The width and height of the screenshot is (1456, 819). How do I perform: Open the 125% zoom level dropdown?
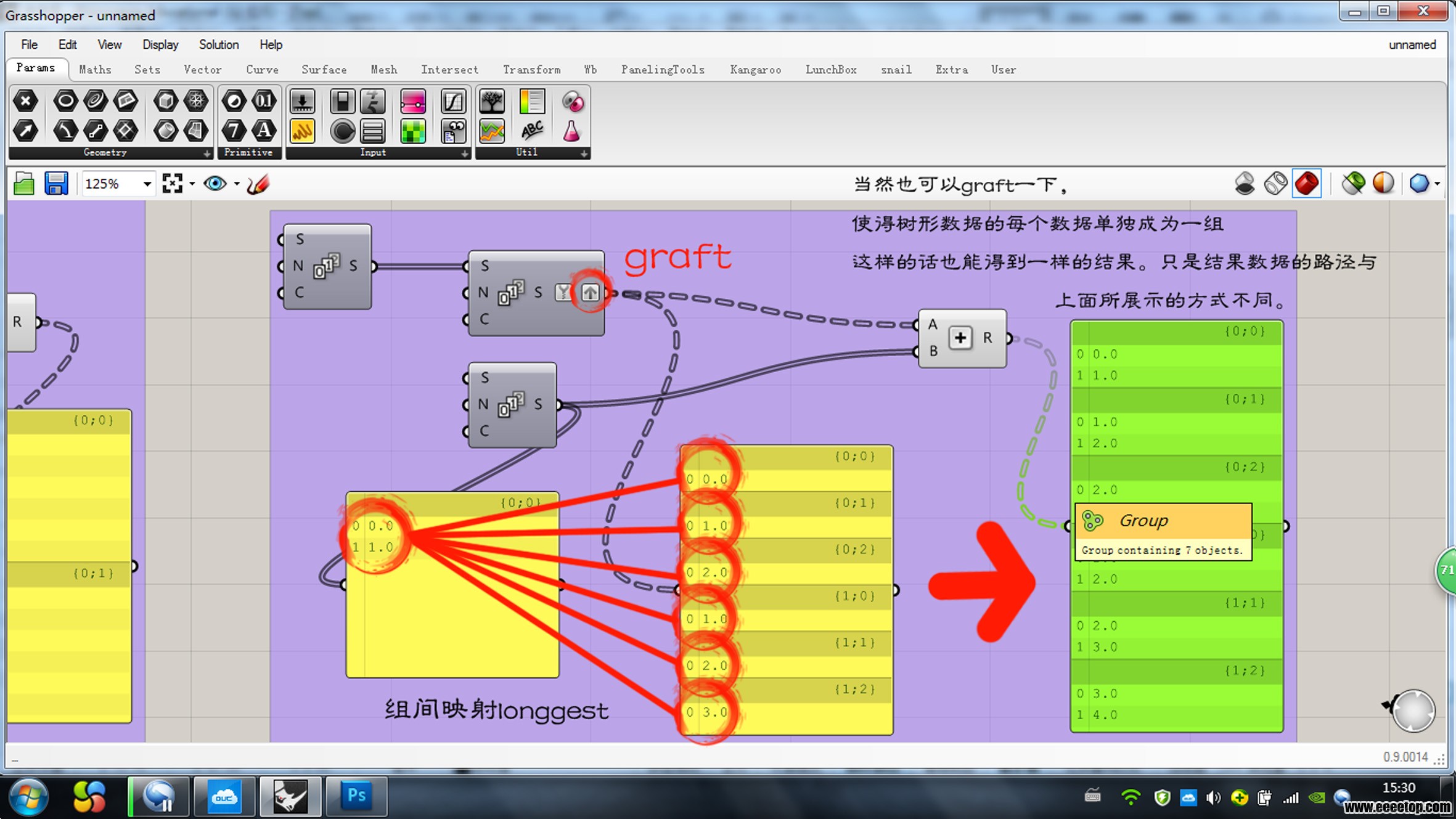tap(147, 184)
